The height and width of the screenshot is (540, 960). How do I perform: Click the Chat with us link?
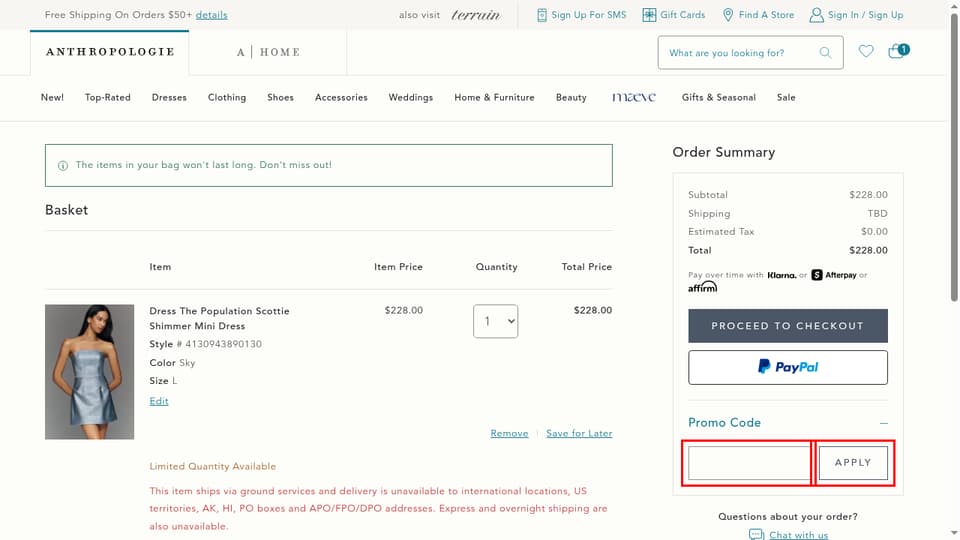[x=798, y=535]
